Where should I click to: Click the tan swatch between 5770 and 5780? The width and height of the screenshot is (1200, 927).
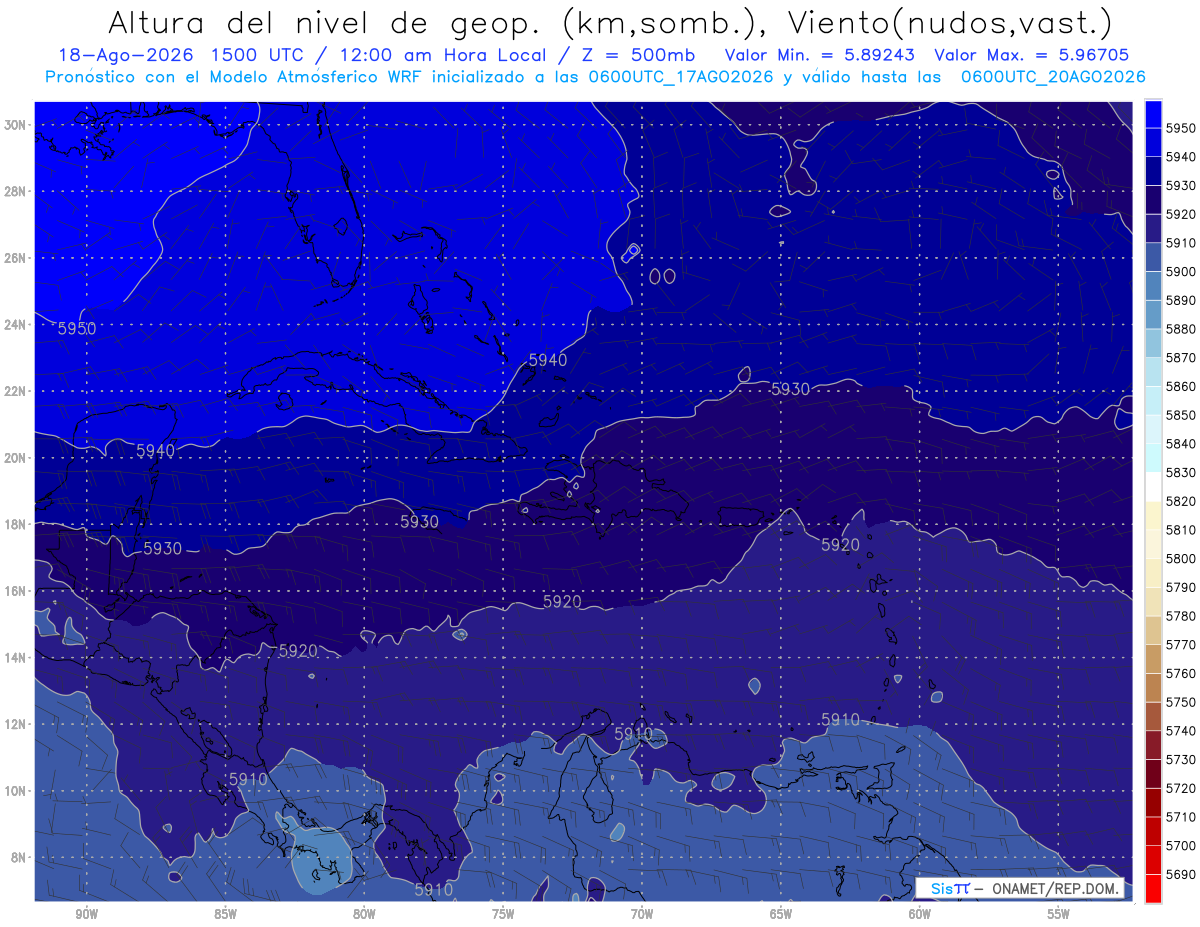point(1153,630)
